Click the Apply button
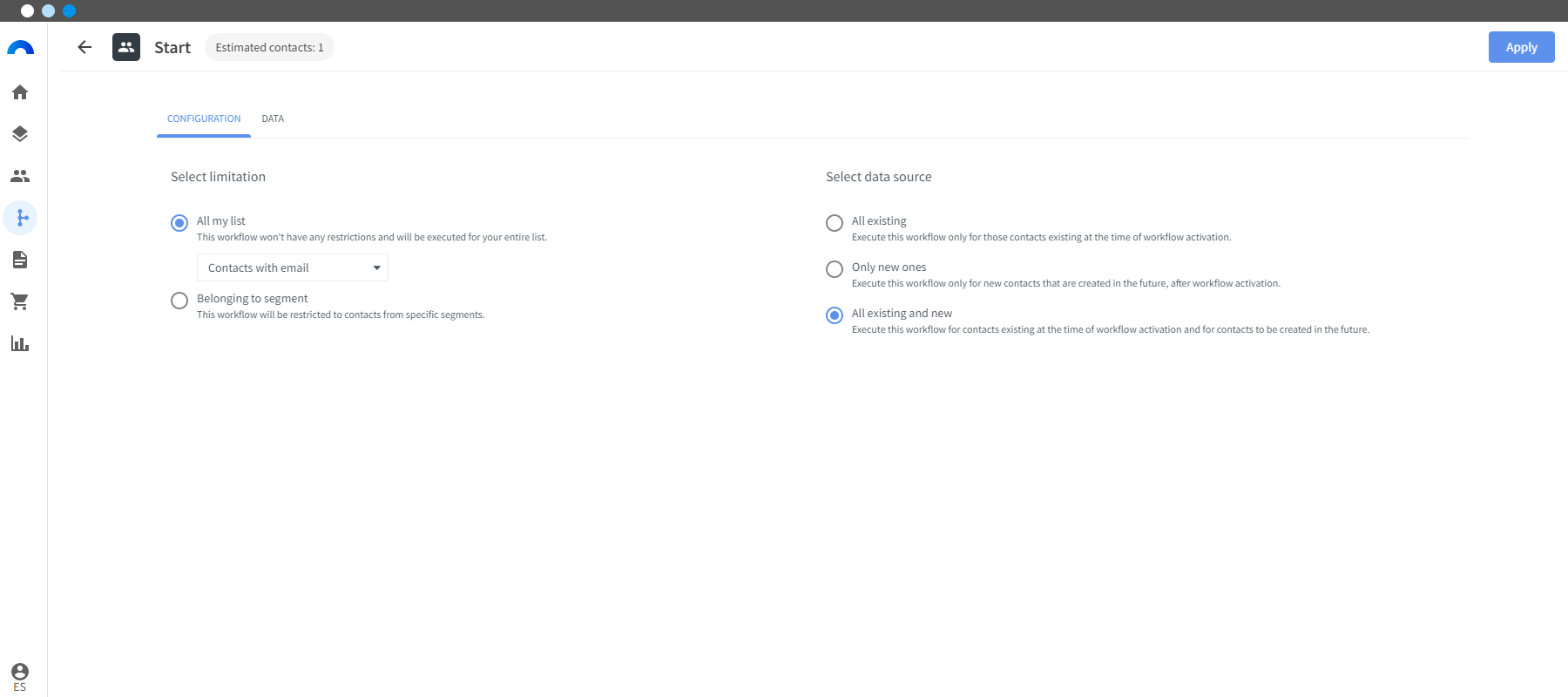 tap(1521, 47)
